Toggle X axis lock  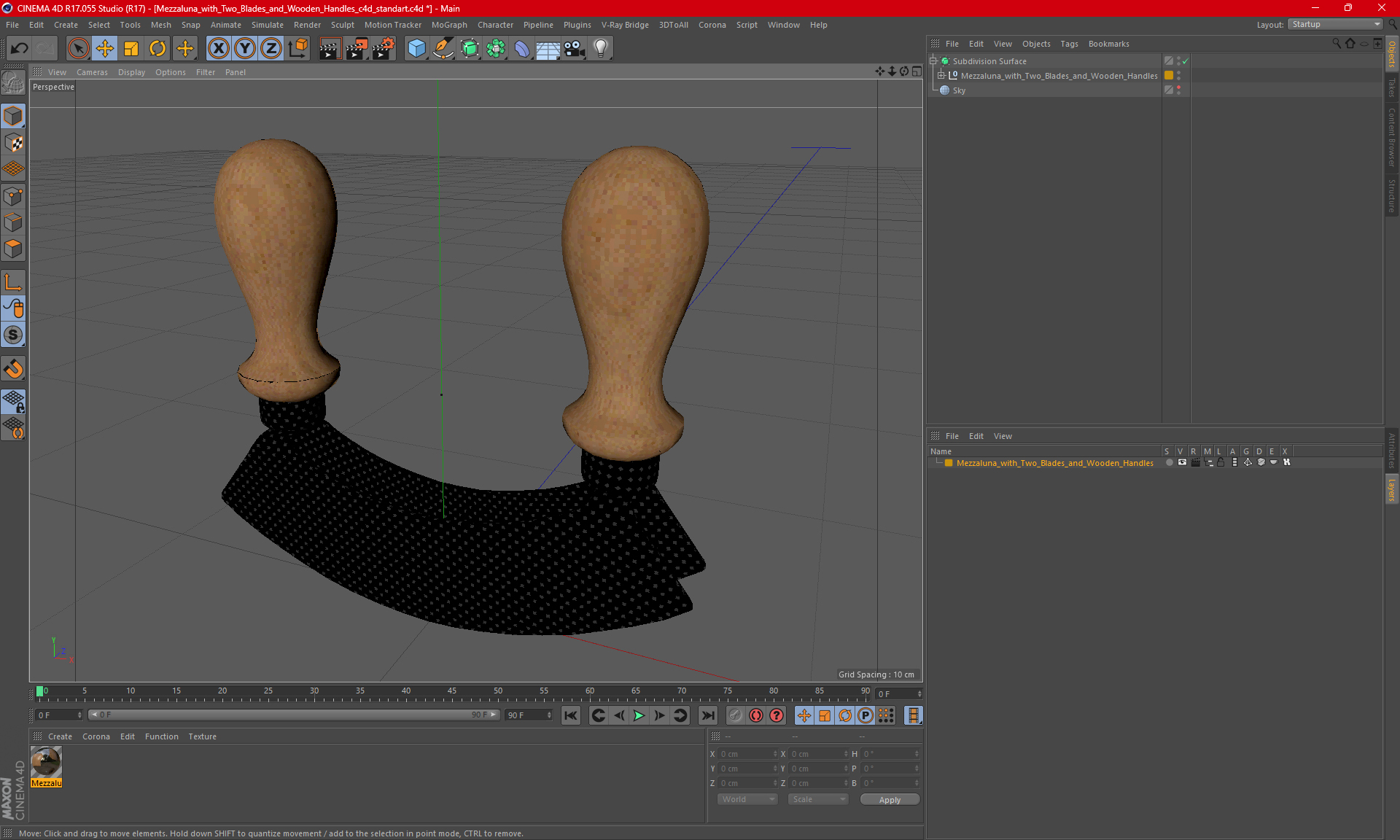coord(218,48)
